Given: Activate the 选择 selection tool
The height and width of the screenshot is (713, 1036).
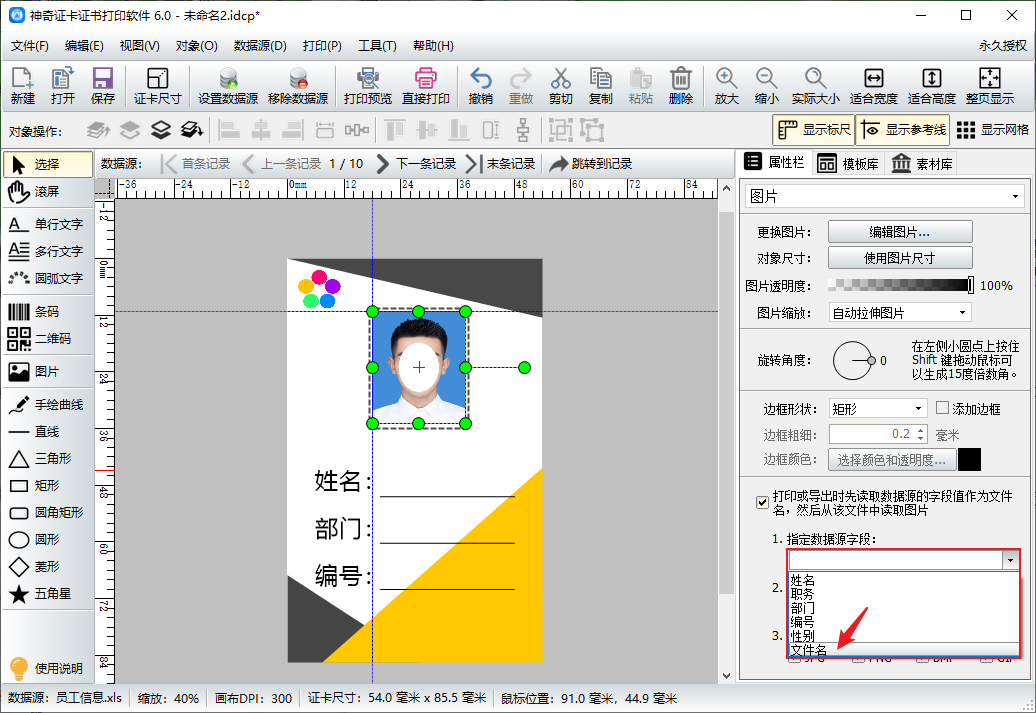Looking at the screenshot, I should [x=47, y=164].
